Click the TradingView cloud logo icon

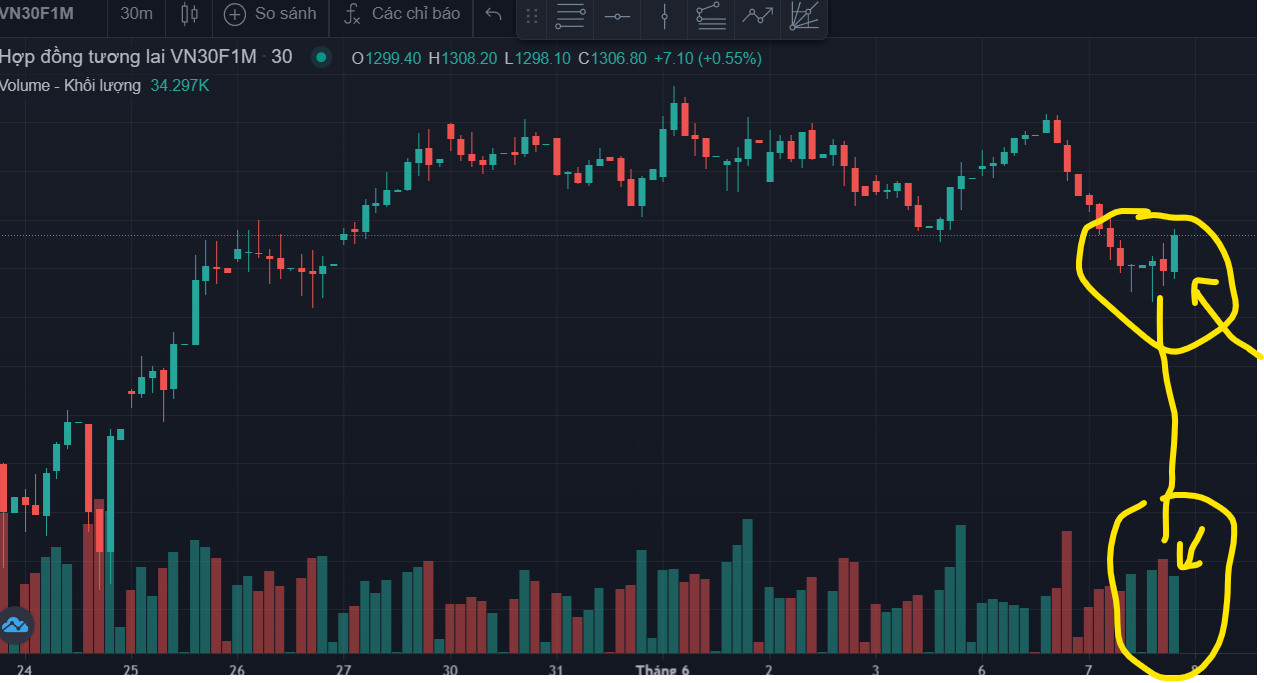(x=16, y=626)
